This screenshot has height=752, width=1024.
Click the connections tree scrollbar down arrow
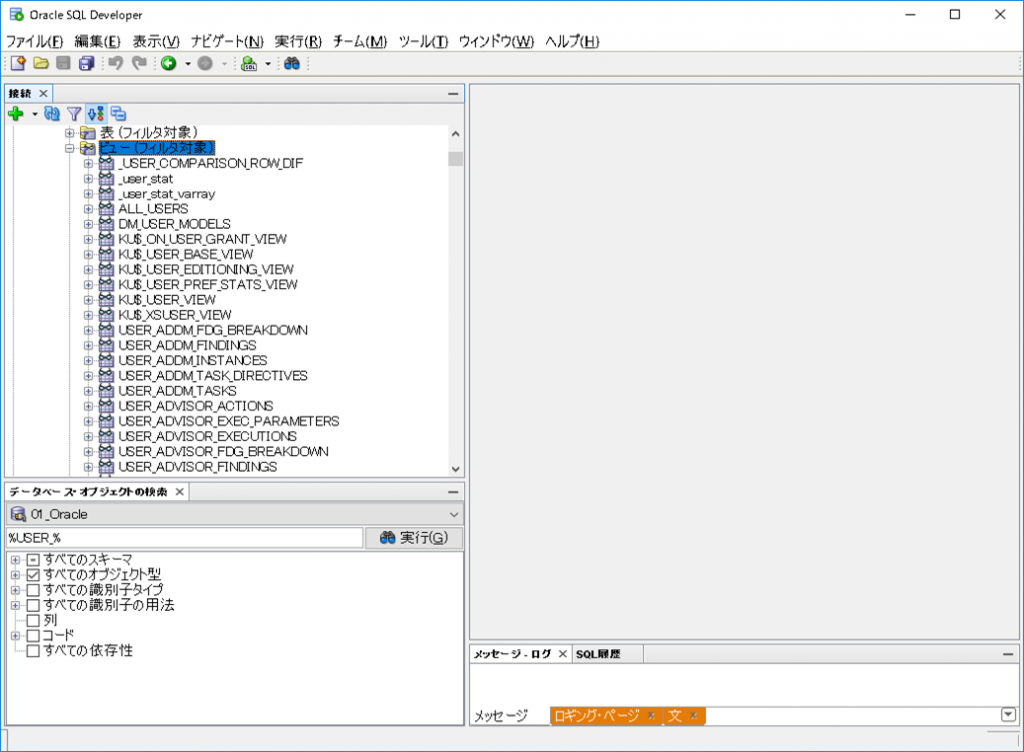[x=455, y=469]
